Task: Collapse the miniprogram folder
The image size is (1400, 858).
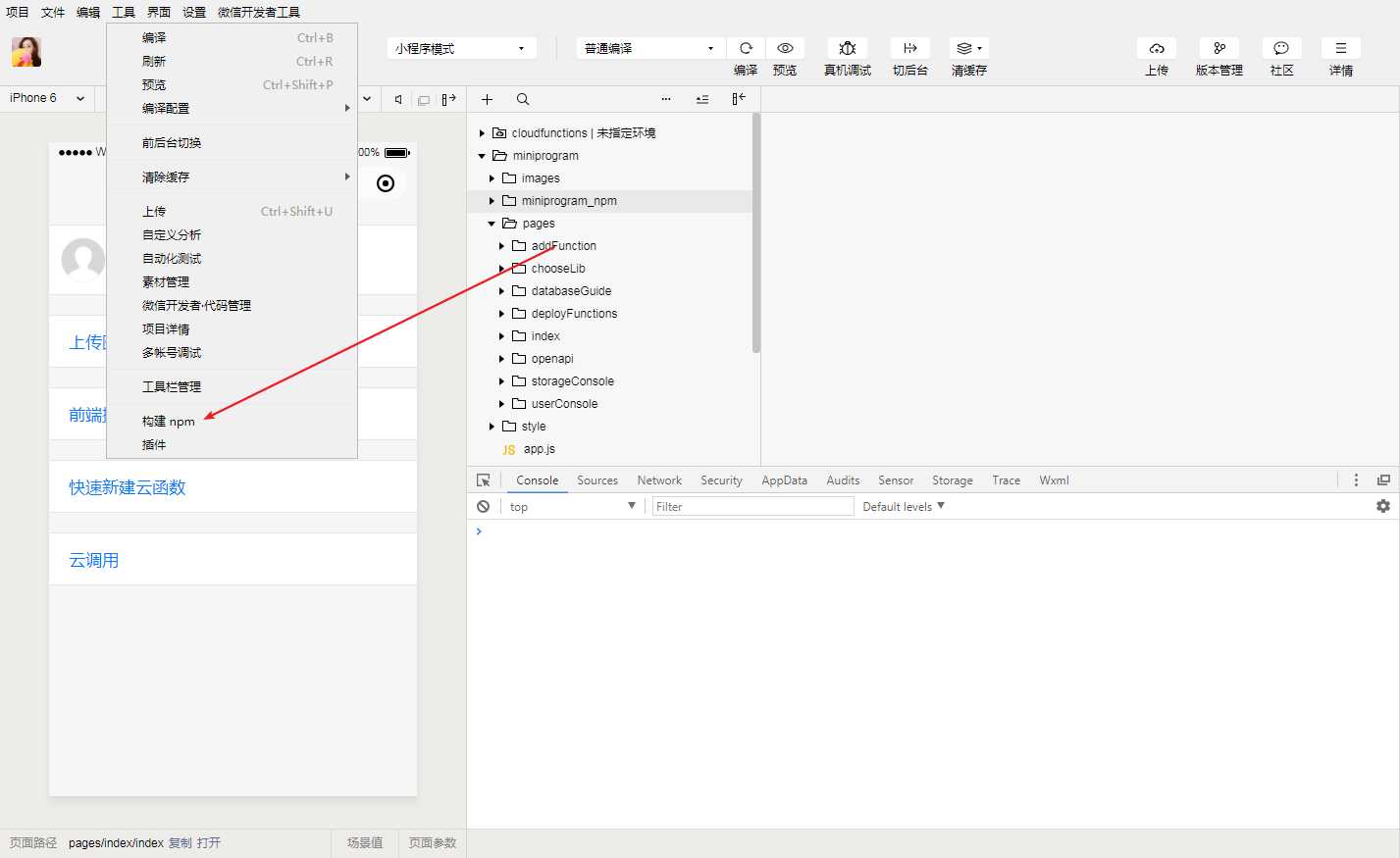Action: pyautogui.click(x=482, y=156)
